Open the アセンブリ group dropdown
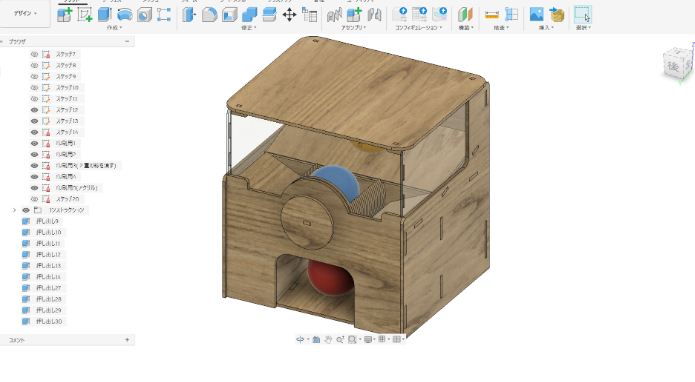The width and height of the screenshot is (695, 382). click(353, 27)
